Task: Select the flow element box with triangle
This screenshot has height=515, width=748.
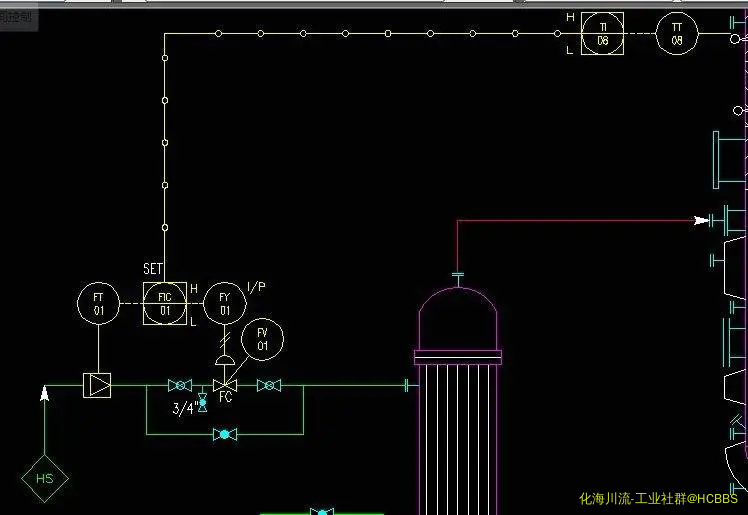Action: [97, 385]
